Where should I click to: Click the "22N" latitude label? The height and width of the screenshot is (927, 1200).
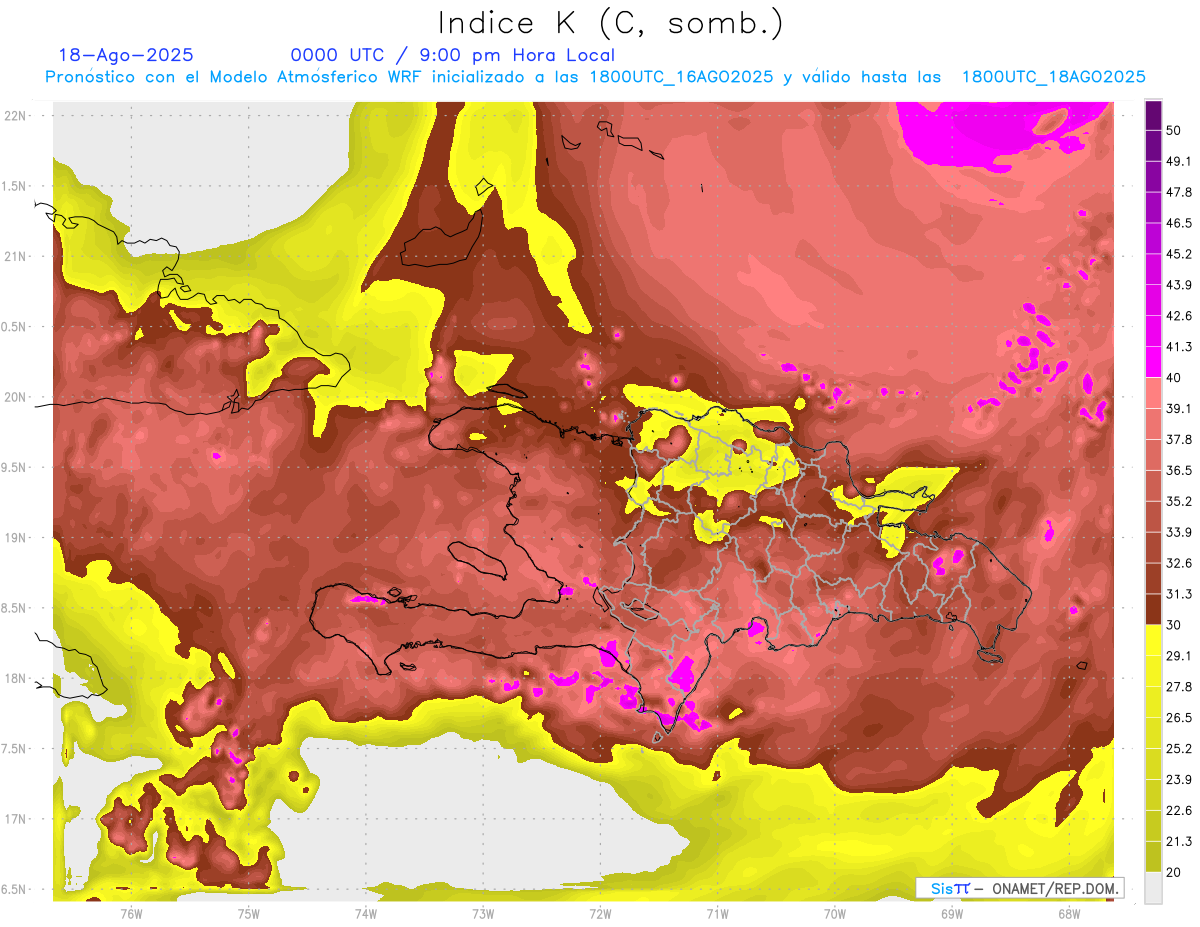(16, 116)
